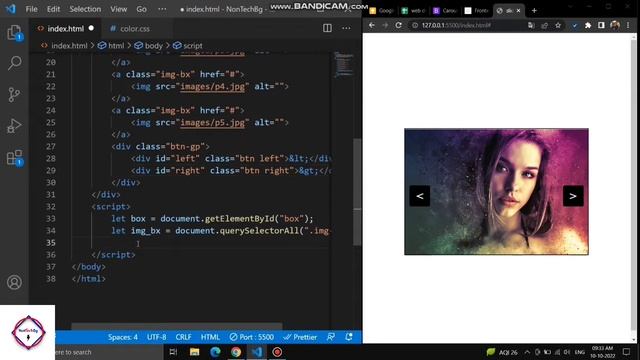Open the Chrome Extensions puzzle icon
This screenshot has width=640, height=360.
click(588, 25)
